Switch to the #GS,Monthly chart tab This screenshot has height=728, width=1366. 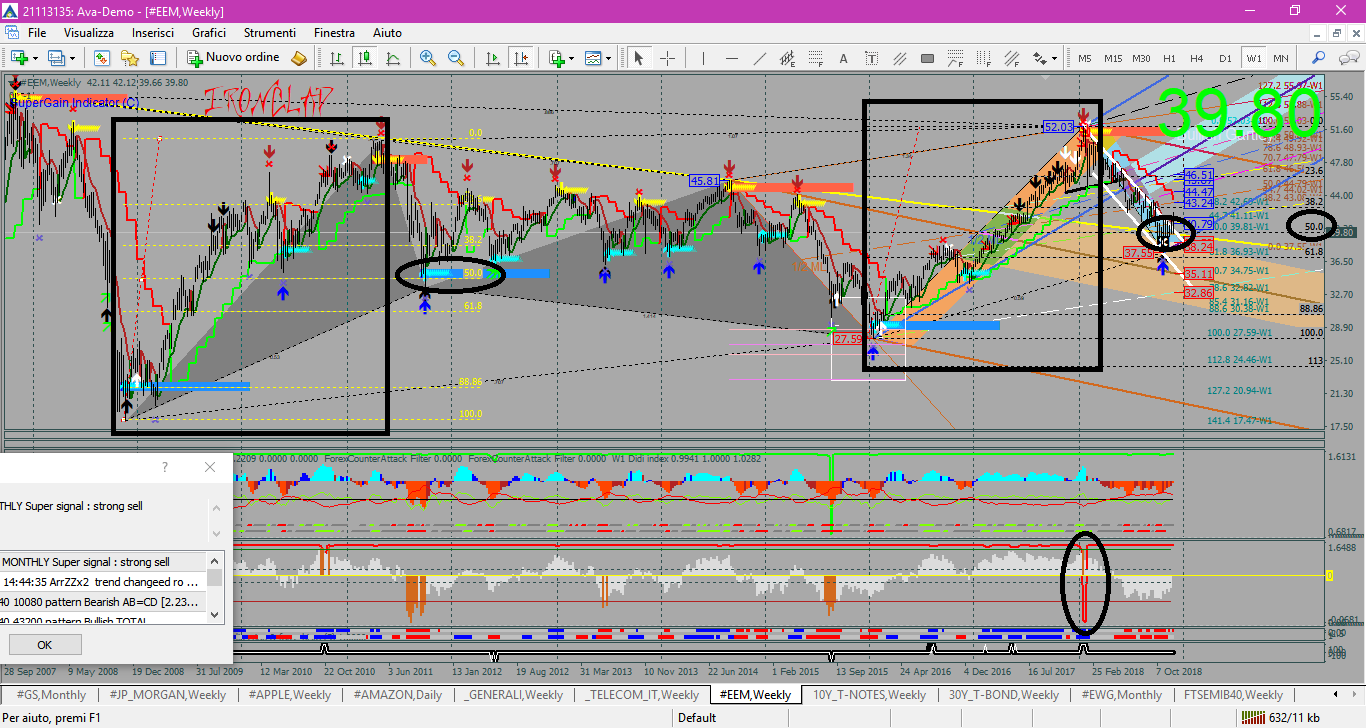pyautogui.click(x=52, y=694)
